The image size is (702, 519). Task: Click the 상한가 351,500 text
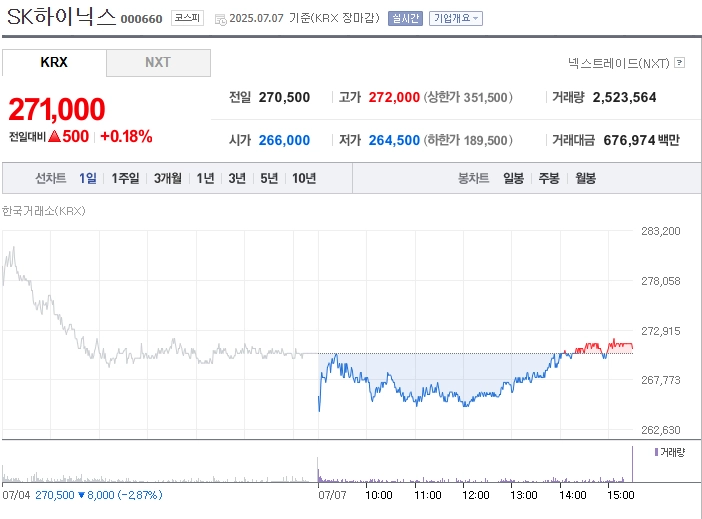pyautogui.click(x=468, y=97)
